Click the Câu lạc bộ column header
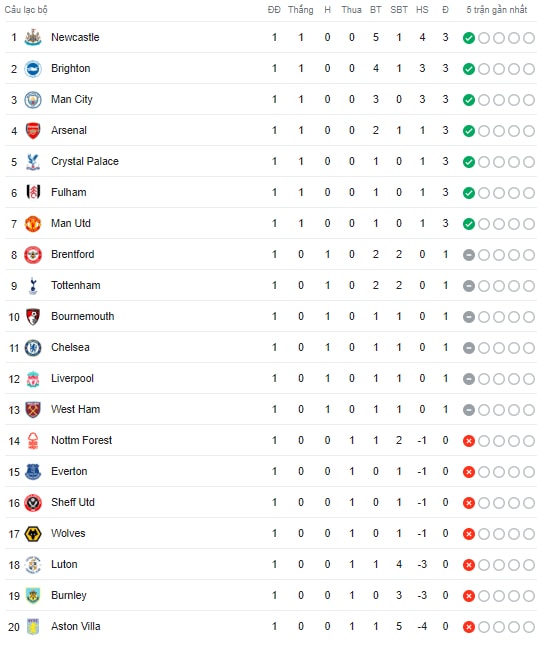This screenshot has height=651, width=544. [26, 10]
